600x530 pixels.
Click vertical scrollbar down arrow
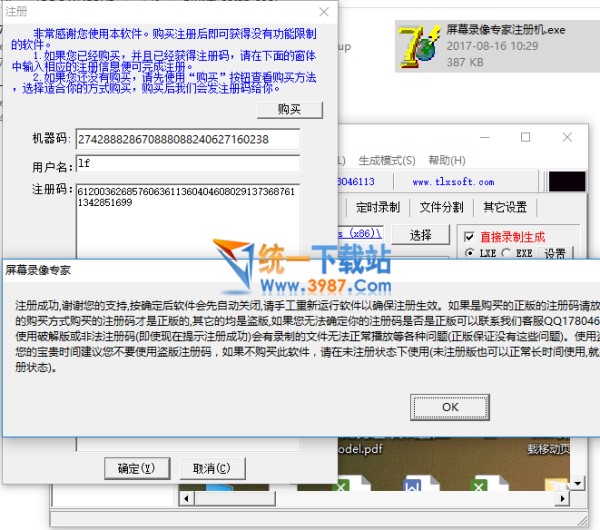[577, 484]
